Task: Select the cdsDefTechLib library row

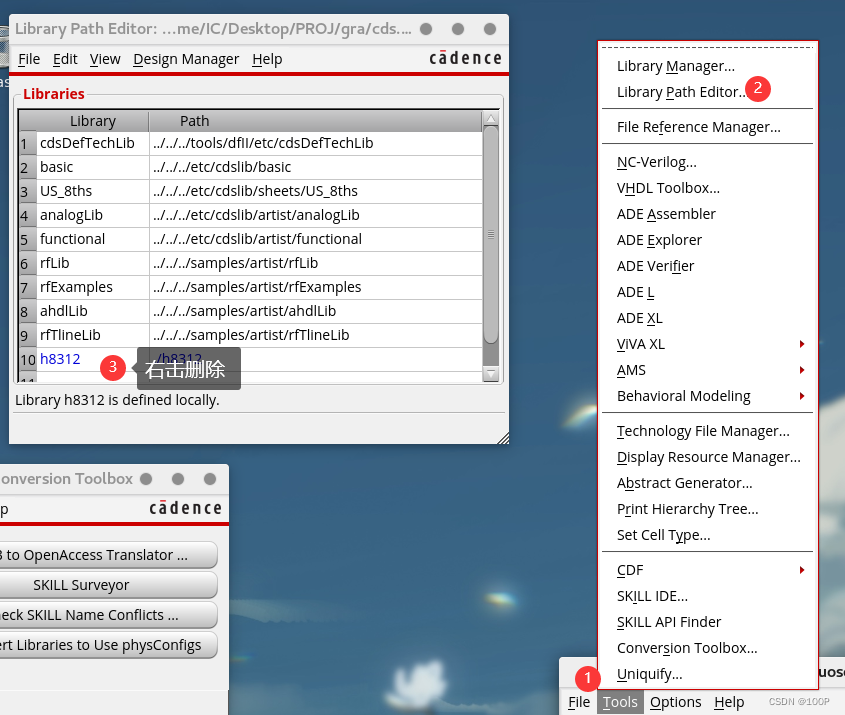Action: point(251,143)
